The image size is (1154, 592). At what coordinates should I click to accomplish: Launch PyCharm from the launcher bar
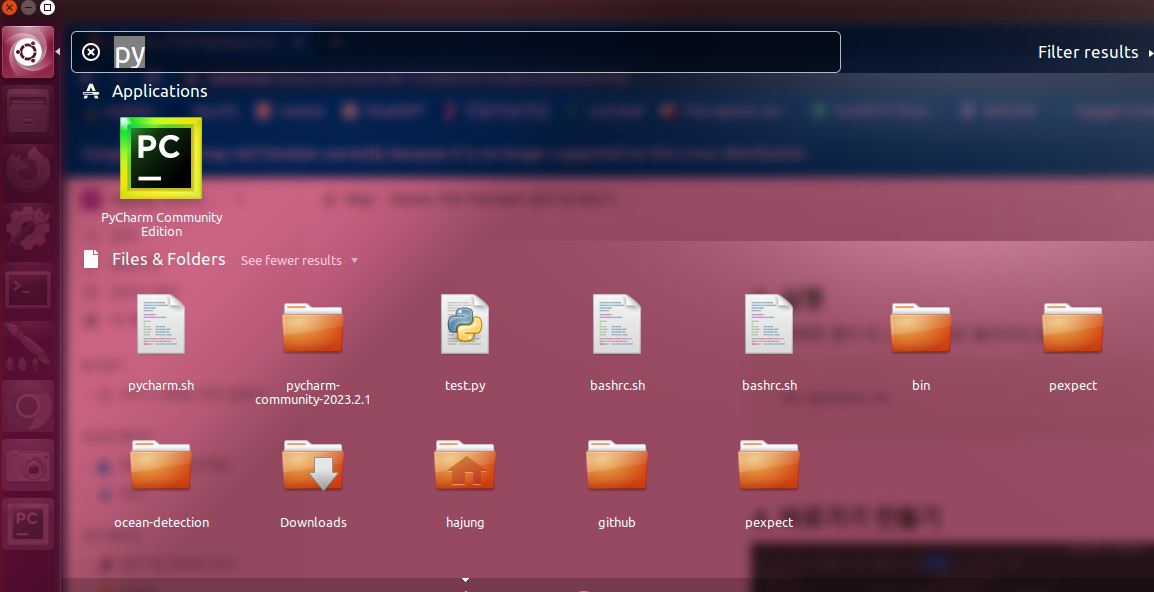28,524
